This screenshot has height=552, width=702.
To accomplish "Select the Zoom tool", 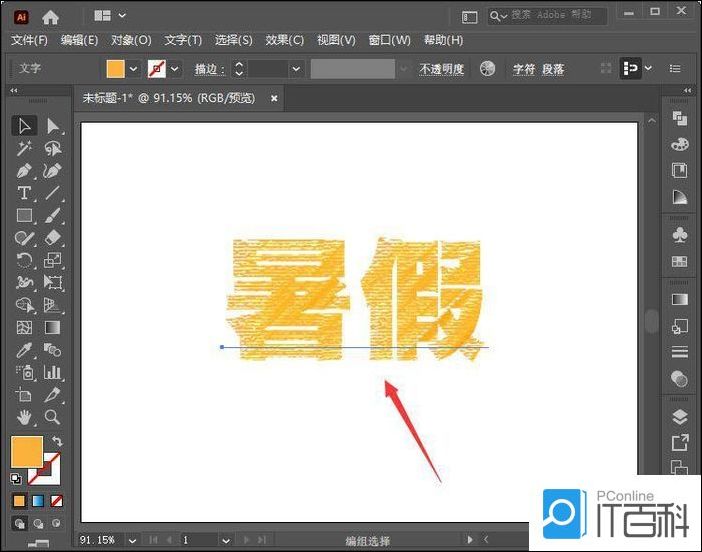I will 53,417.
